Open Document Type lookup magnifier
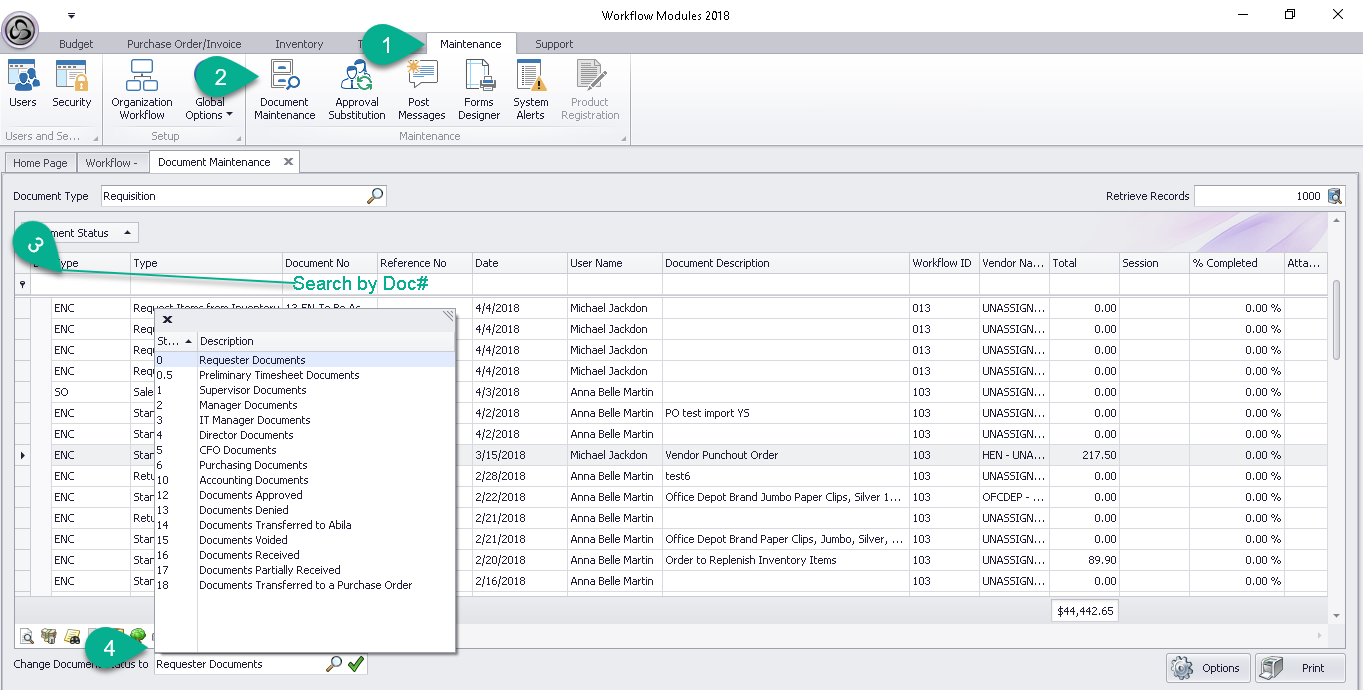1363x690 pixels. coord(375,196)
